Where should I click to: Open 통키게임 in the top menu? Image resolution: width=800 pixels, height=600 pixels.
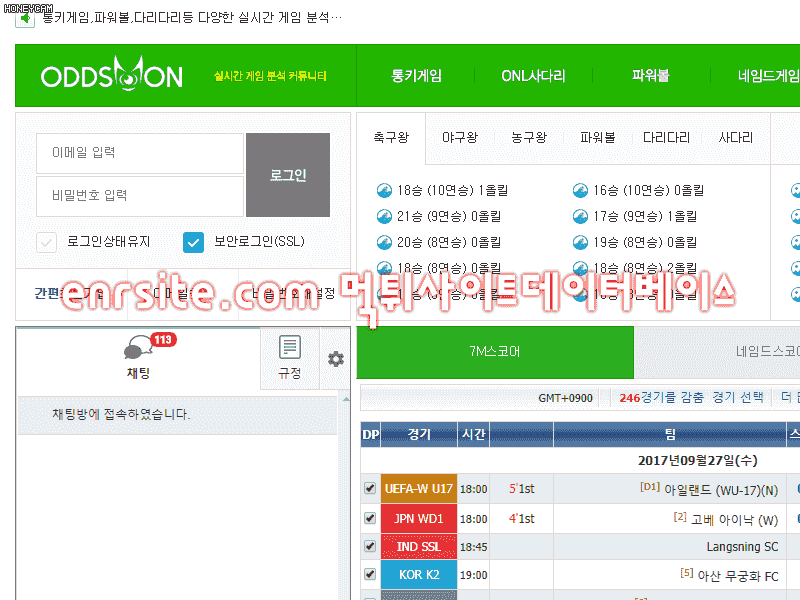pyautogui.click(x=416, y=76)
